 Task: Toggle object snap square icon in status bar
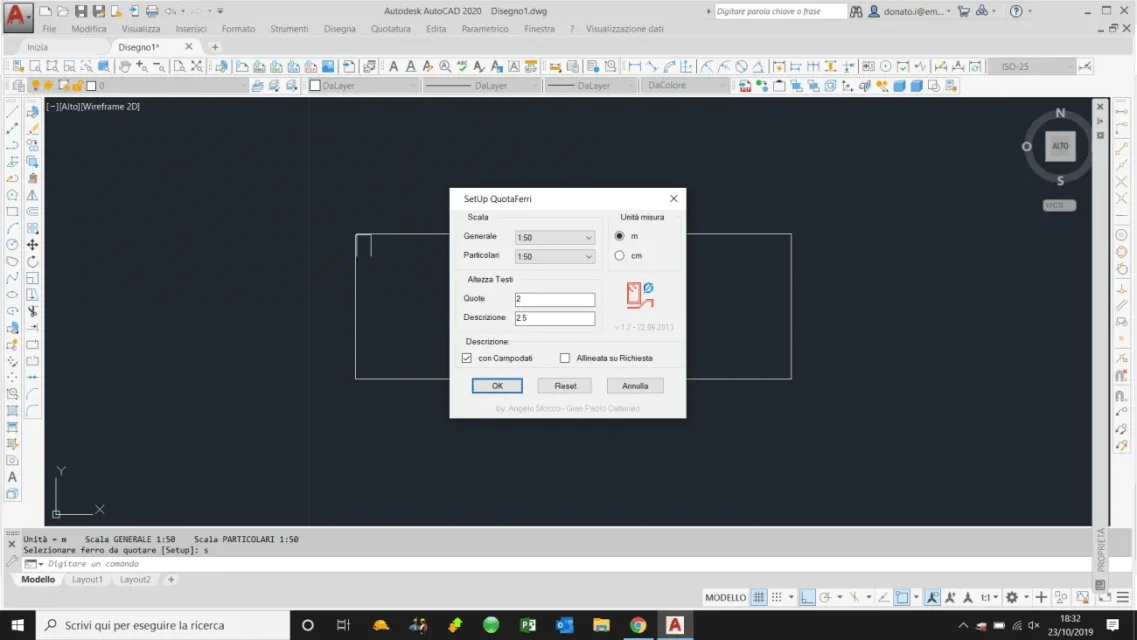coord(901,597)
